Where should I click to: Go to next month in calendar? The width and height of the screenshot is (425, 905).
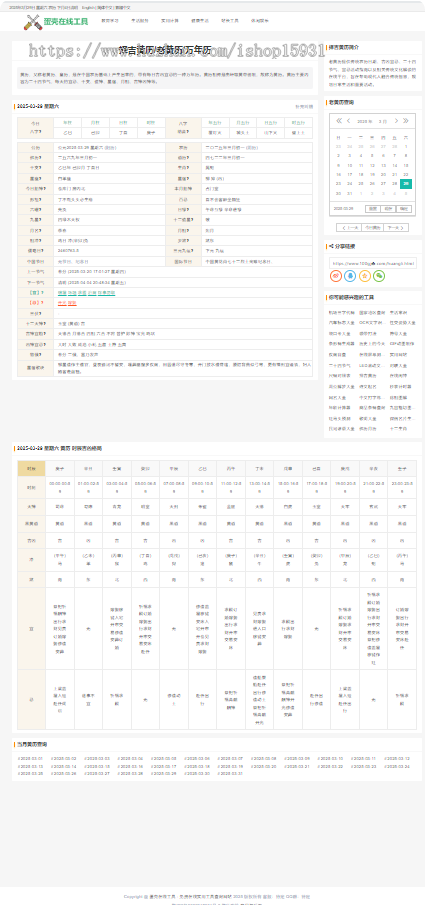396,121
